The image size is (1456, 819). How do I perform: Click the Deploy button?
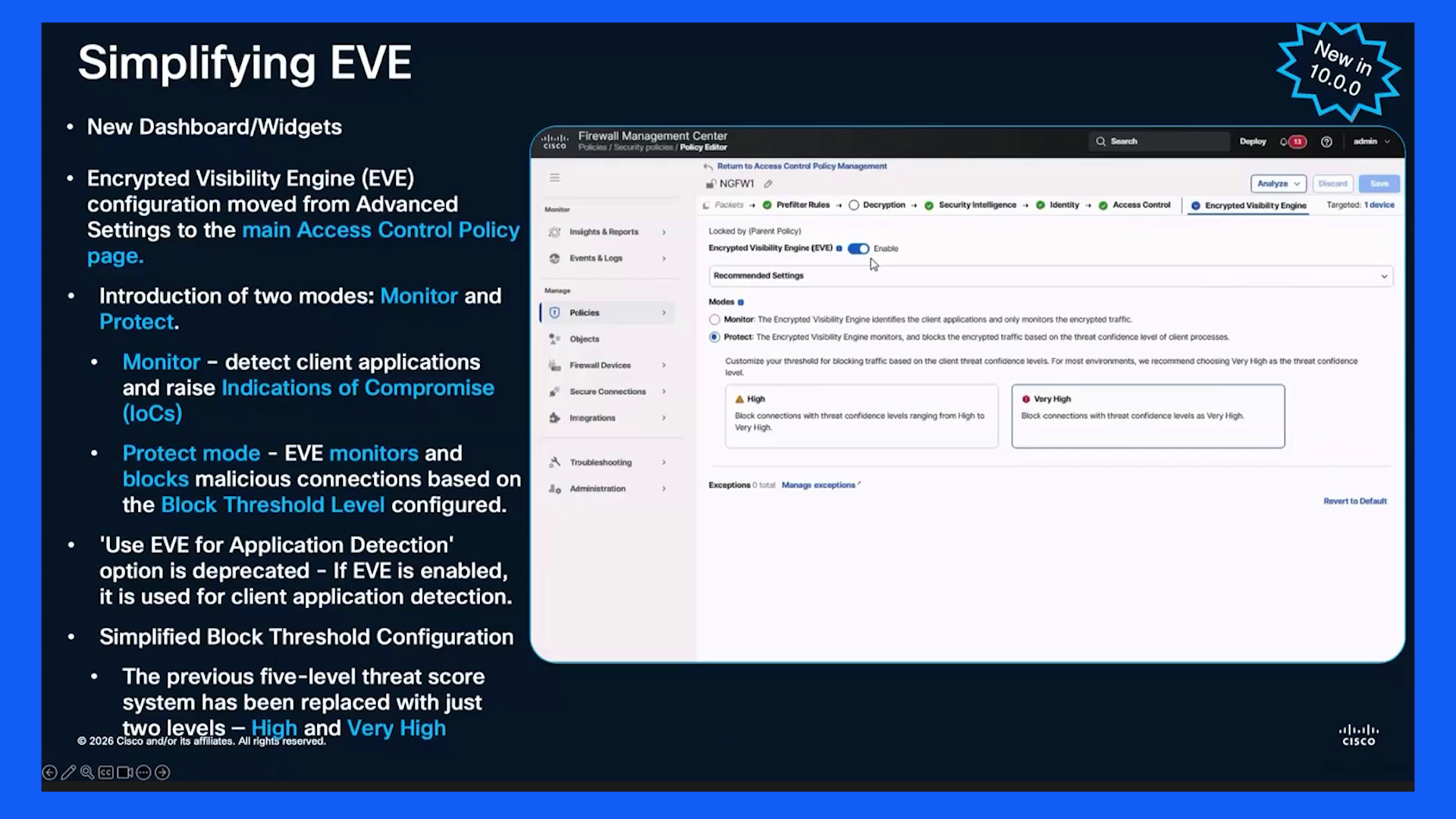pos(1253,141)
